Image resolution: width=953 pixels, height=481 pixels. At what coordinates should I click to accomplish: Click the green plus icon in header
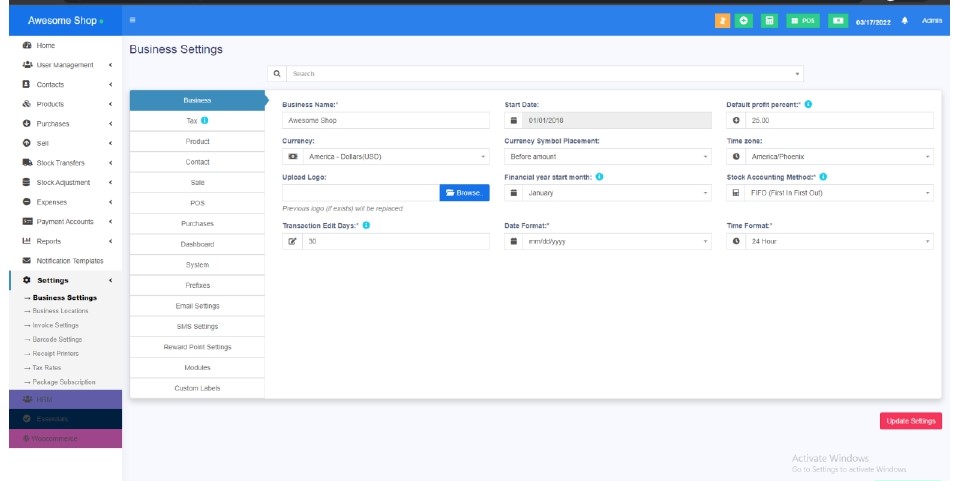coord(745,20)
